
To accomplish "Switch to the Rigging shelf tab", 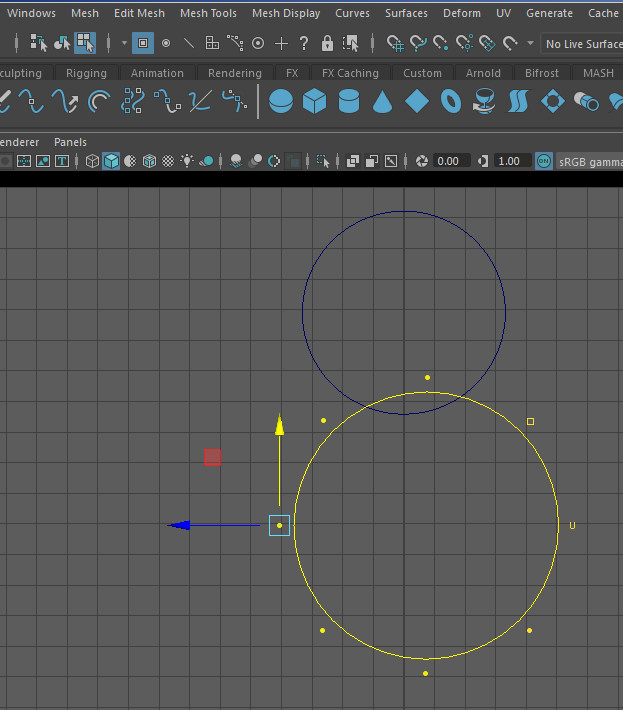I will coord(86,73).
